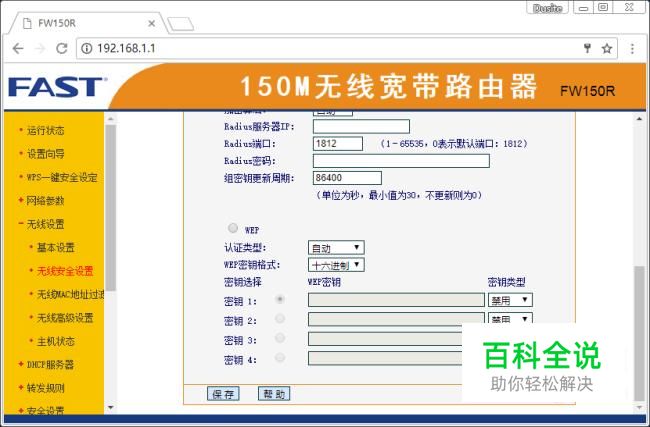
Task: Click the sidebar scrollbar thumb
Action: tap(110, 207)
